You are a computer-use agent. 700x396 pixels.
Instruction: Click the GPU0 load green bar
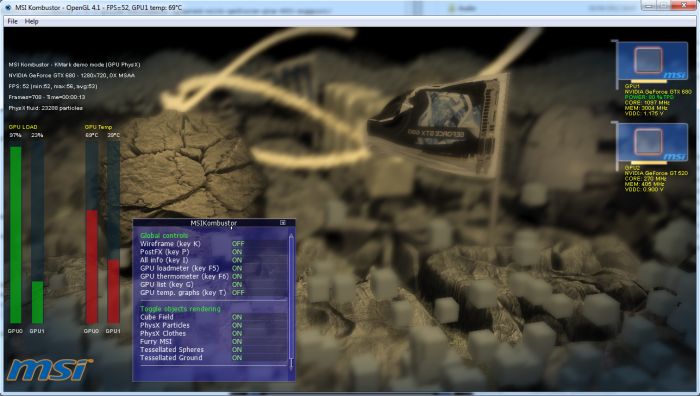[x=16, y=235]
